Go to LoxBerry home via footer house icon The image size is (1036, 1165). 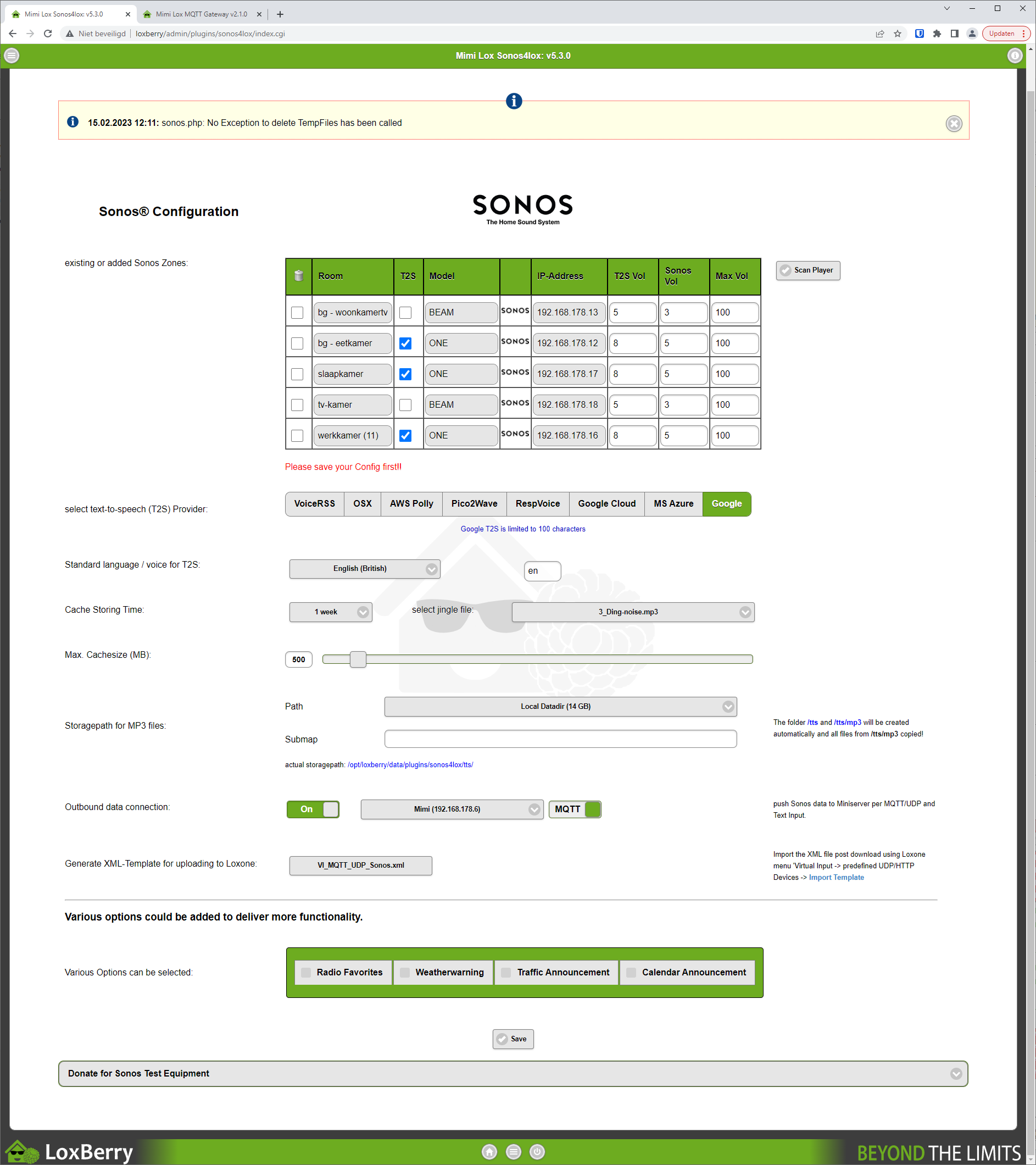(x=489, y=1152)
